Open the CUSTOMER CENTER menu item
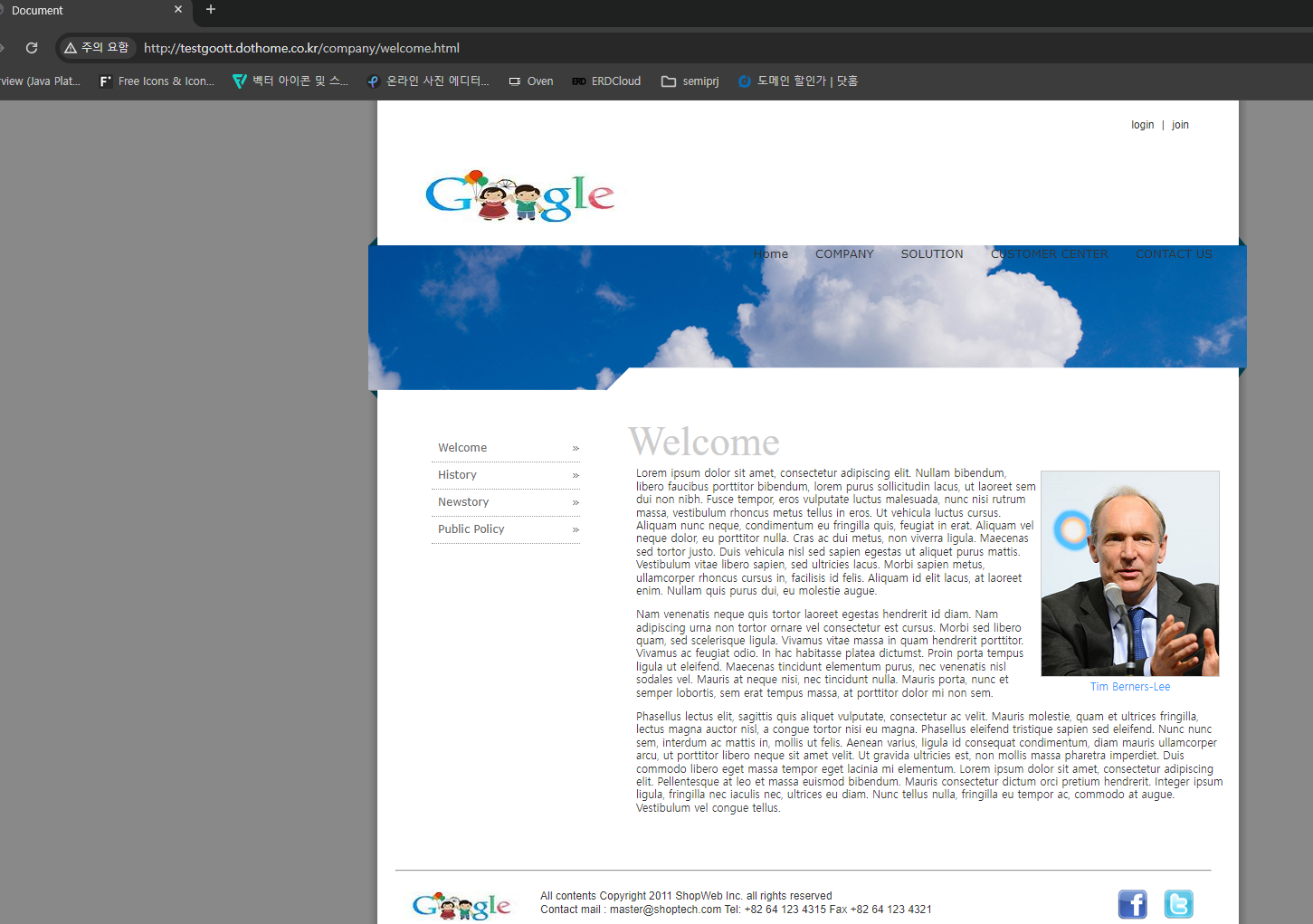This screenshot has height=924, width=1313. pos(1050,254)
